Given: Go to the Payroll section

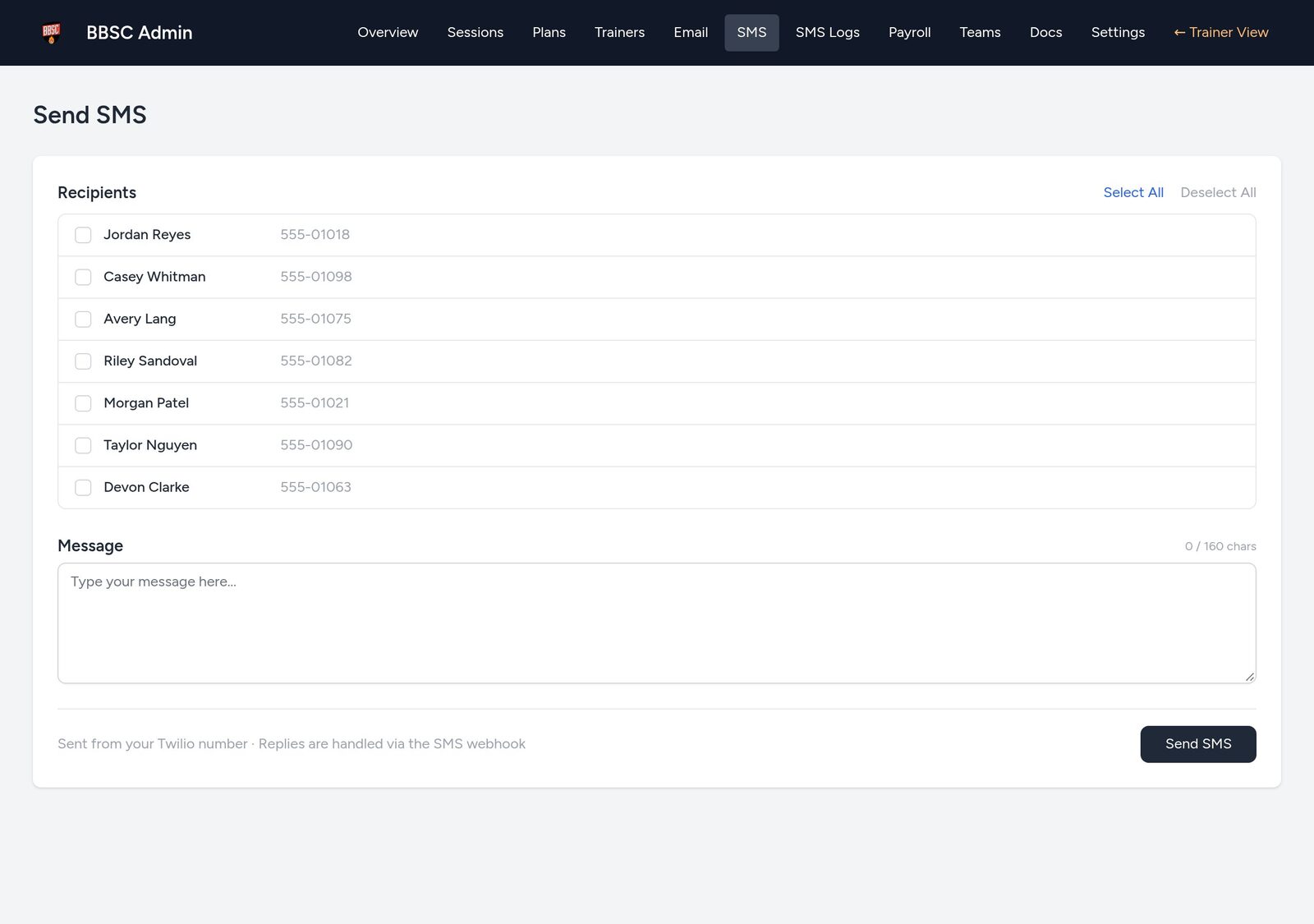Looking at the screenshot, I should [909, 33].
